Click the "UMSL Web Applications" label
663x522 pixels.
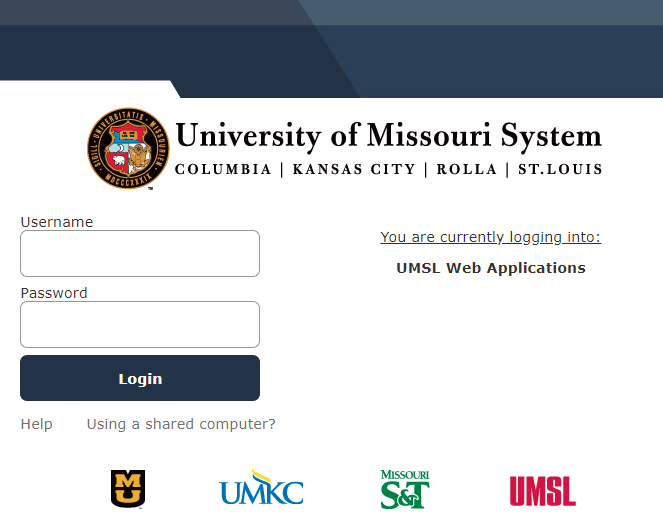(490, 268)
